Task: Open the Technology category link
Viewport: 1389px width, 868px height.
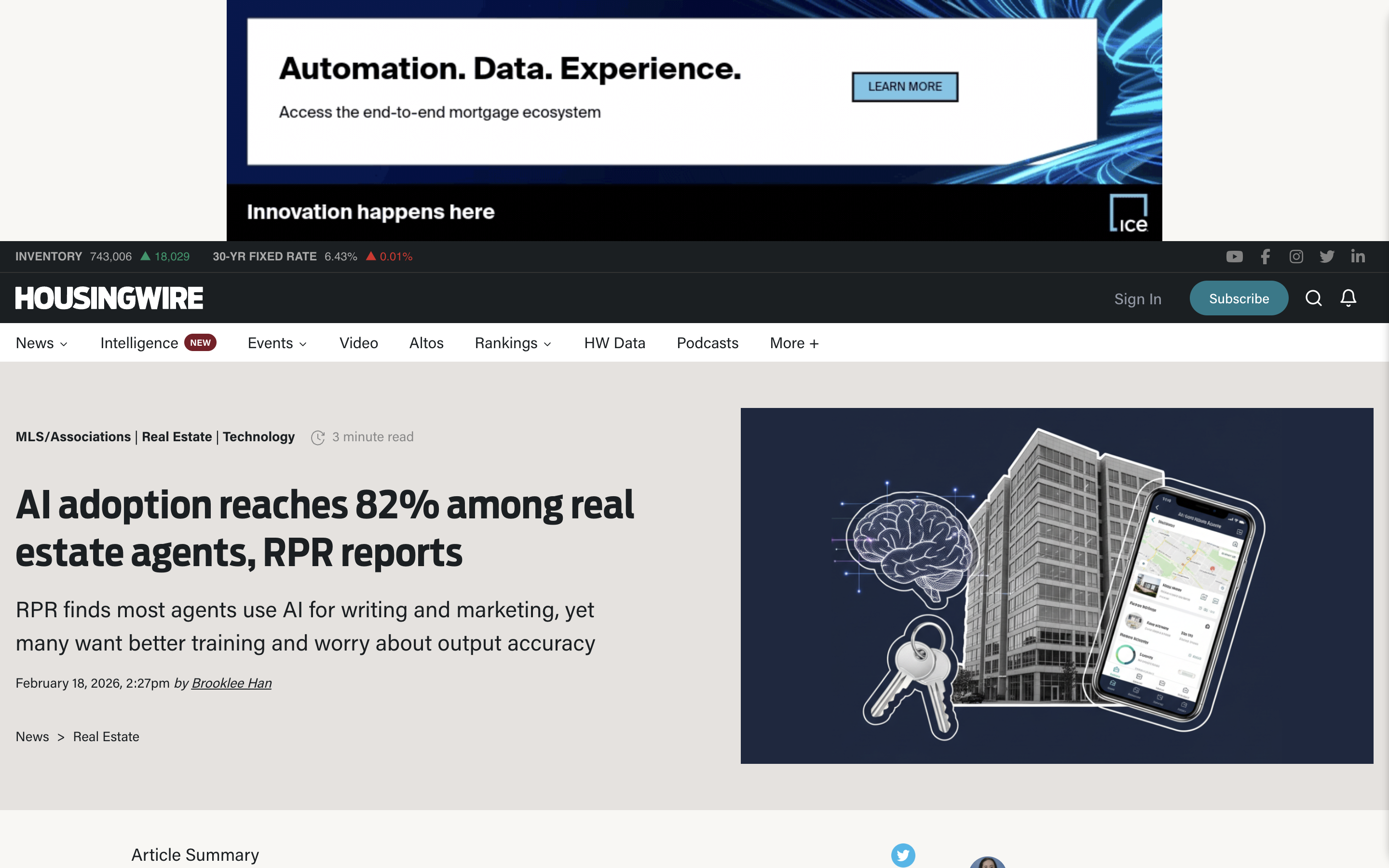Action: point(259,437)
